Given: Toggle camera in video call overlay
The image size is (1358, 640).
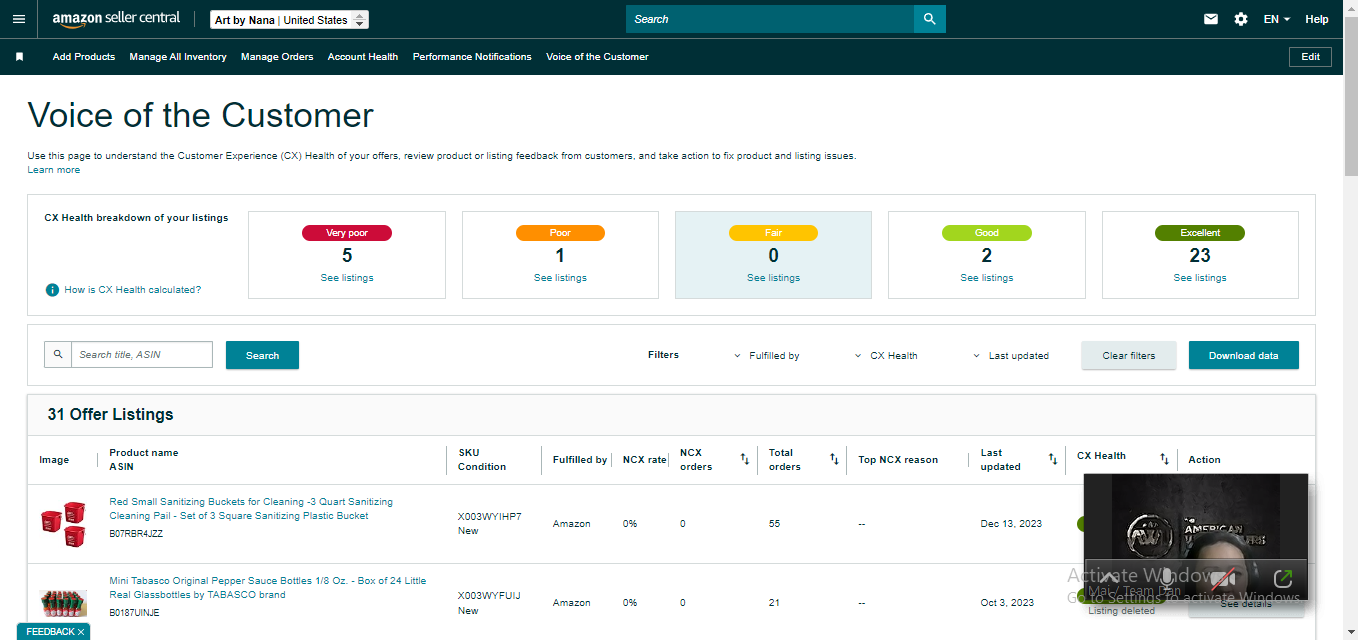Looking at the screenshot, I should pyautogui.click(x=1225, y=578).
